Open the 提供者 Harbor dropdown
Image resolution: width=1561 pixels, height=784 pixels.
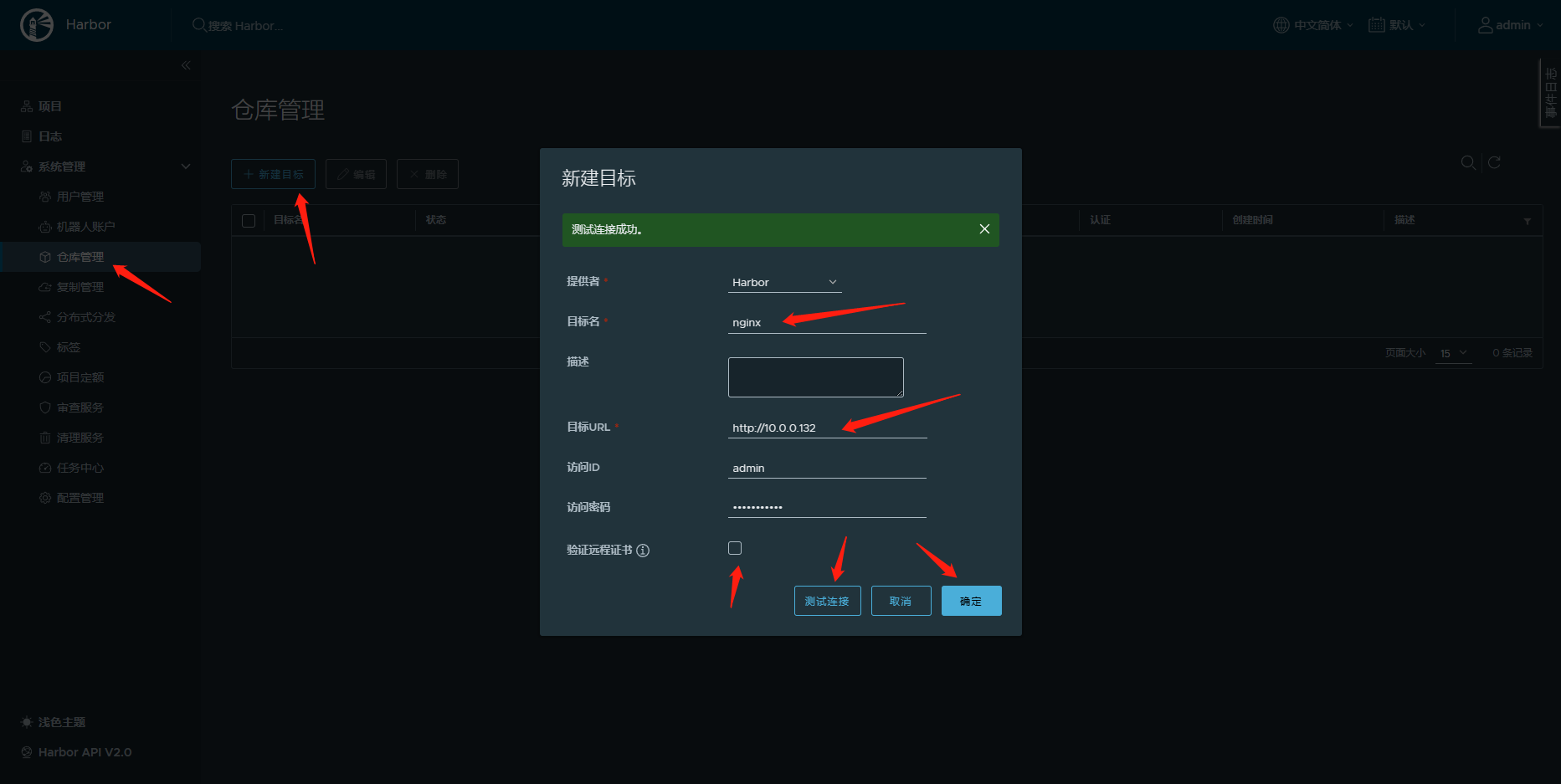pyautogui.click(x=784, y=283)
